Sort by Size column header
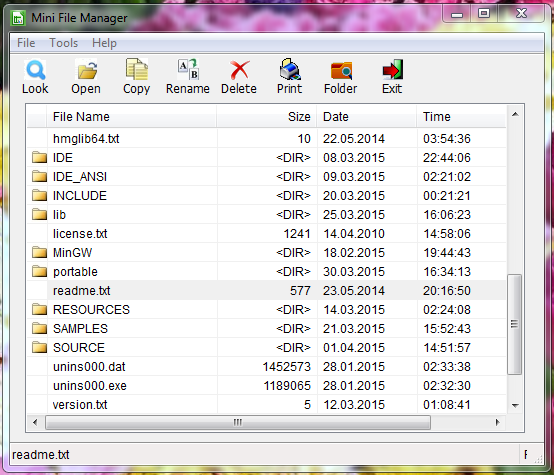The width and height of the screenshot is (554, 475). tap(267, 117)
